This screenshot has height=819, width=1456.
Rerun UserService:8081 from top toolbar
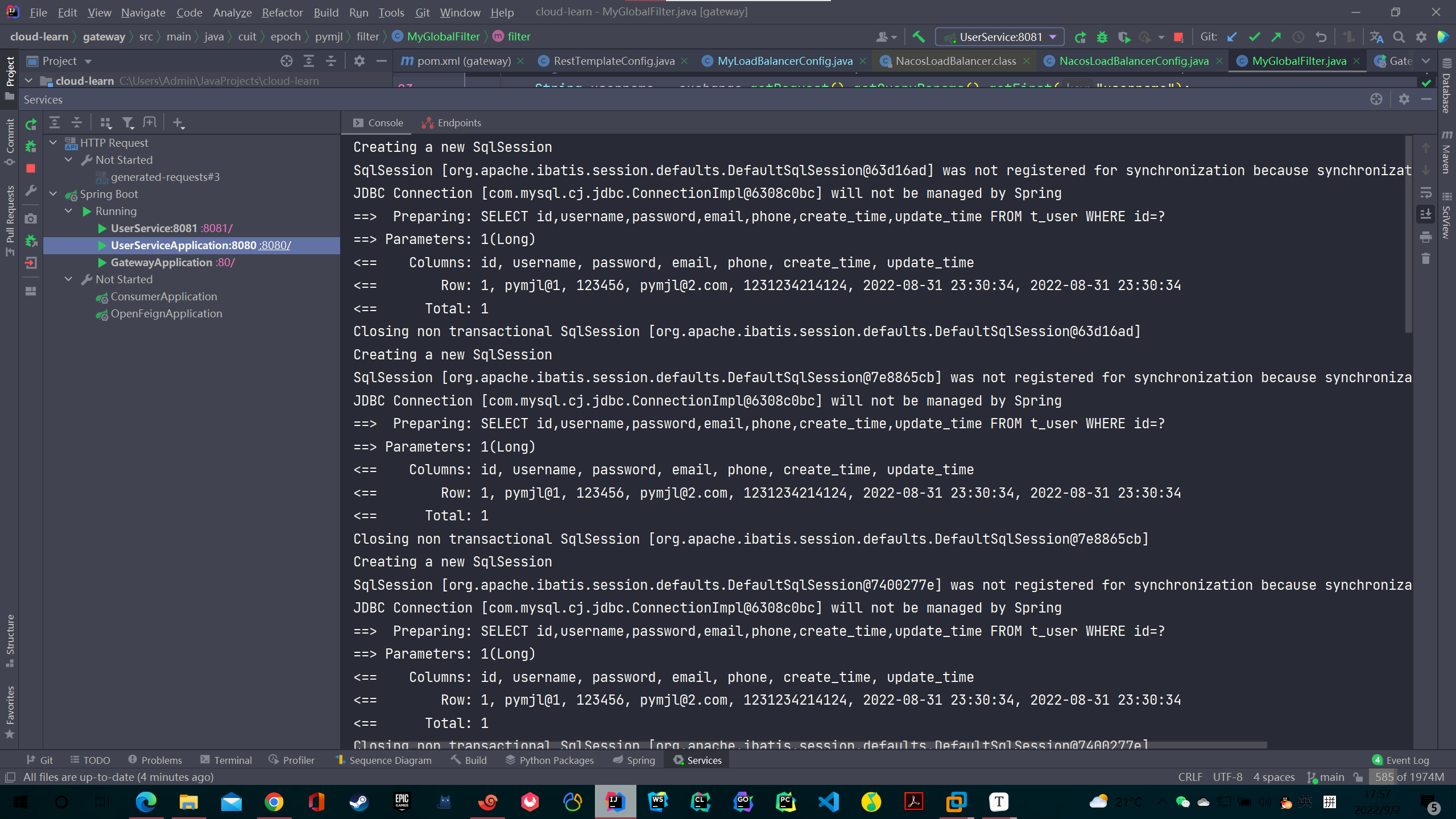point(1079,37)
